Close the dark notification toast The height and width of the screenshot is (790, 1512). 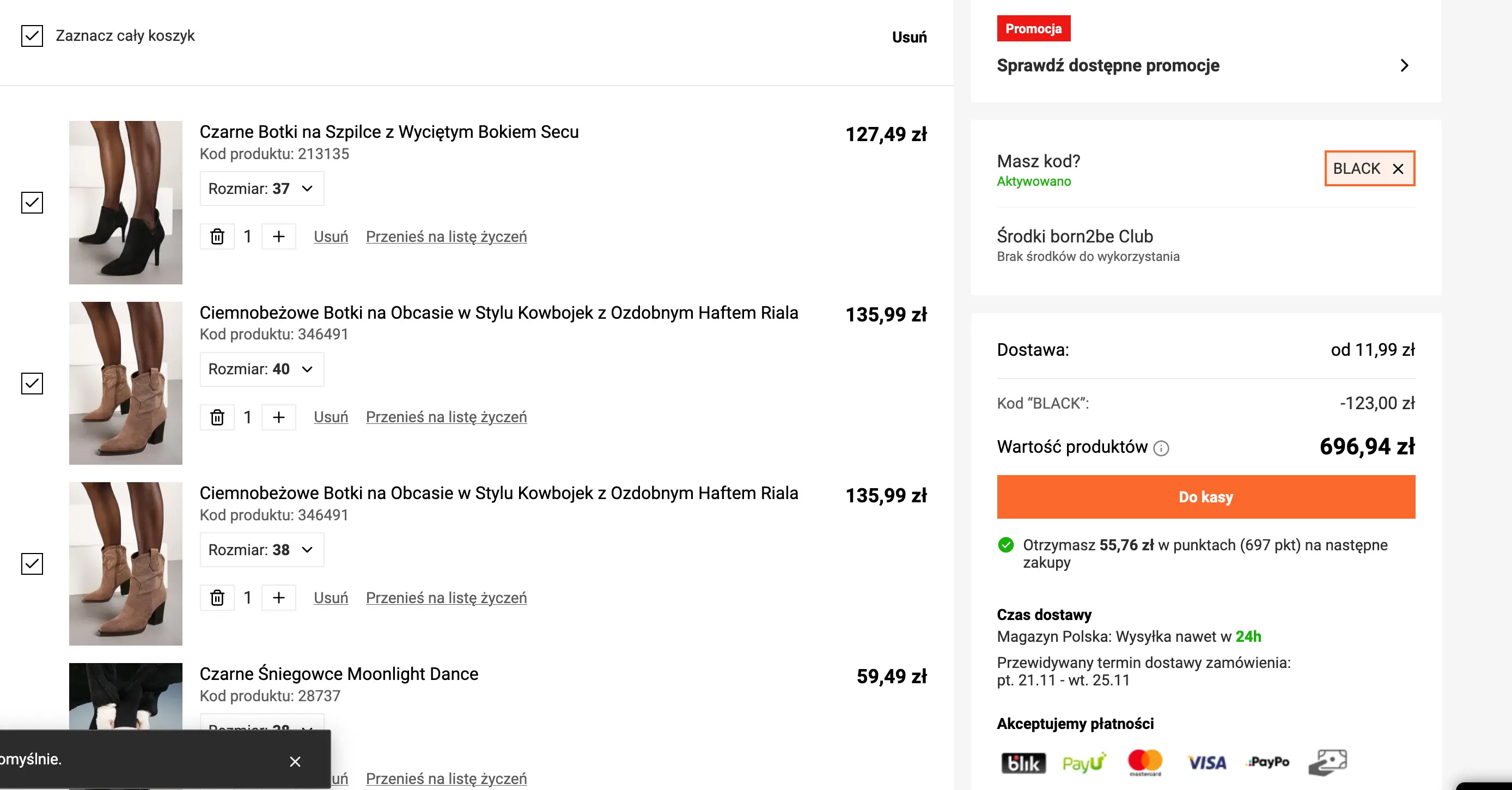tap(295, 761)
